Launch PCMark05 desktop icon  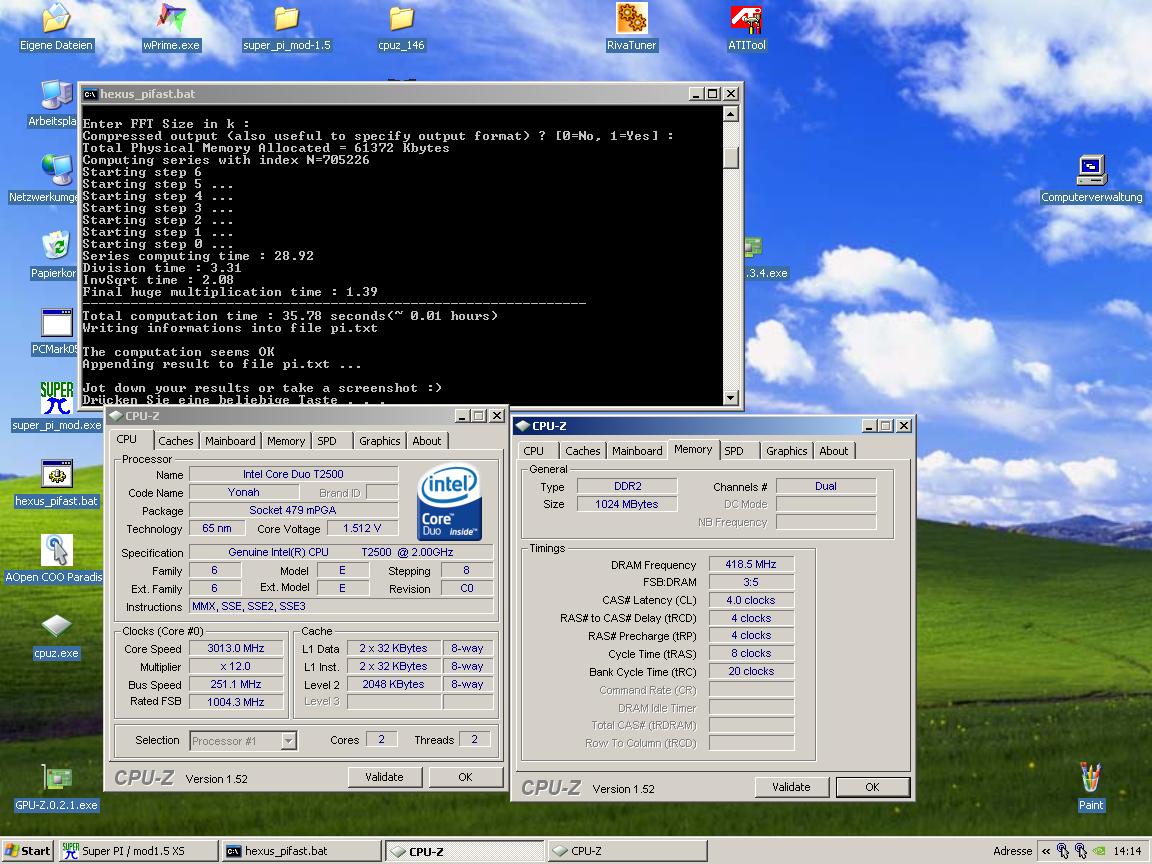[x=56, y=323]
